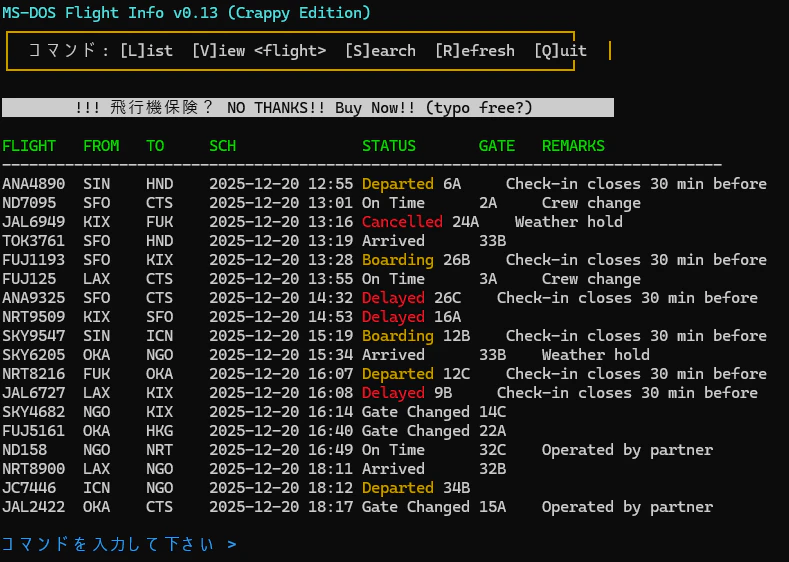
Task: Select flight number JAL2422
Action: 34,507
